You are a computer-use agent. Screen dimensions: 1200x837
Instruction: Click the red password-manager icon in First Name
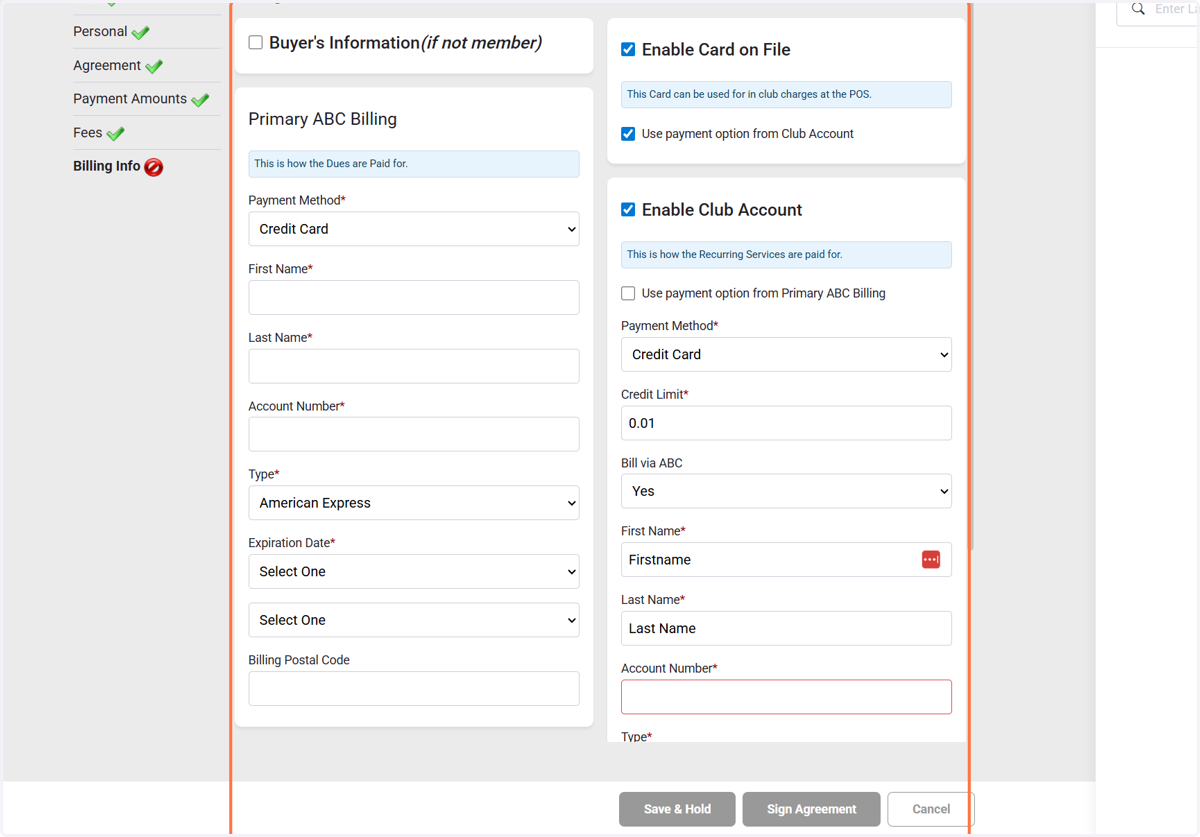[x=931, y=560]
